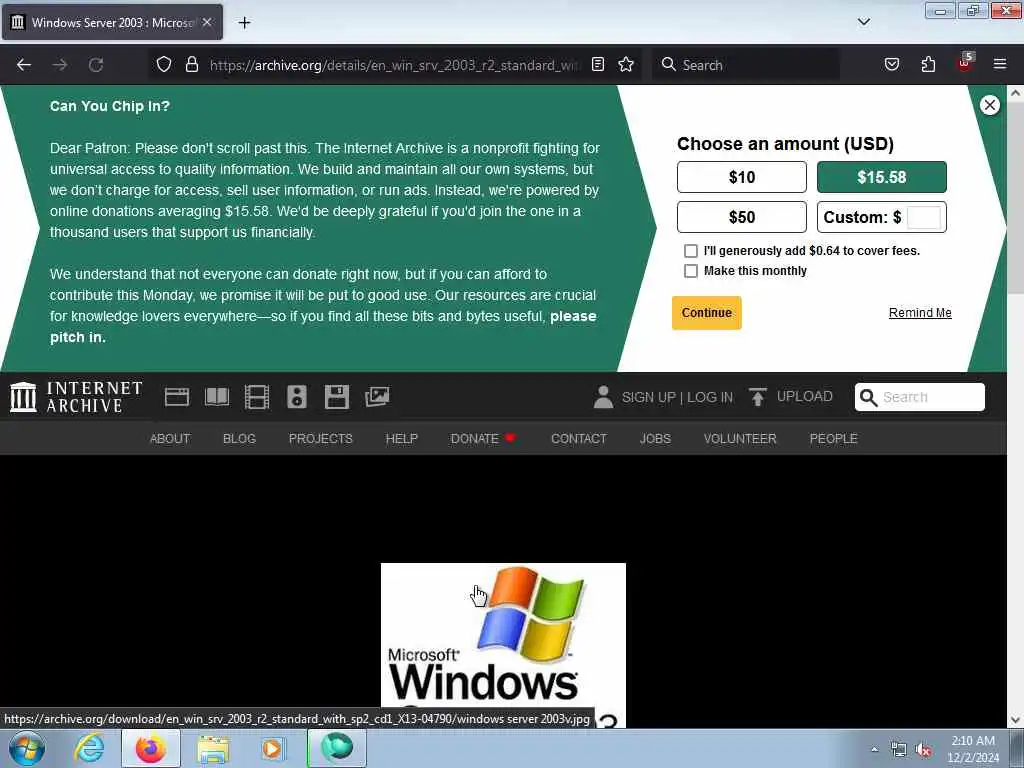This screenshot has height=768, width=1024.
Task: Open the DONATE menu item
Action: 483,439
